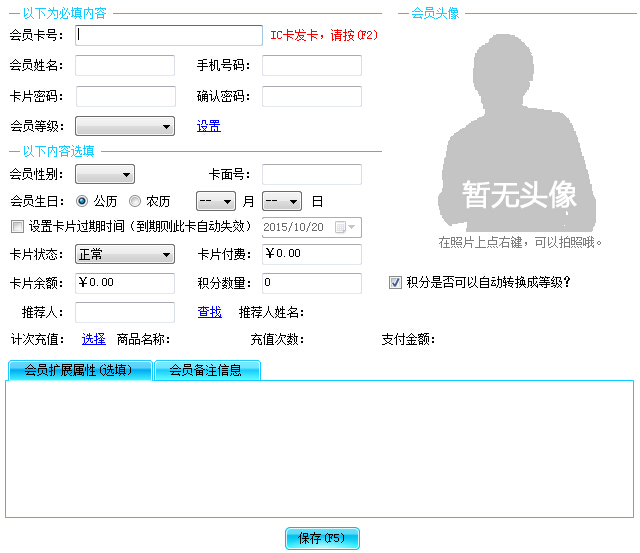
Task: Select 公历 birthday calendar option
Action: point(82,201)
